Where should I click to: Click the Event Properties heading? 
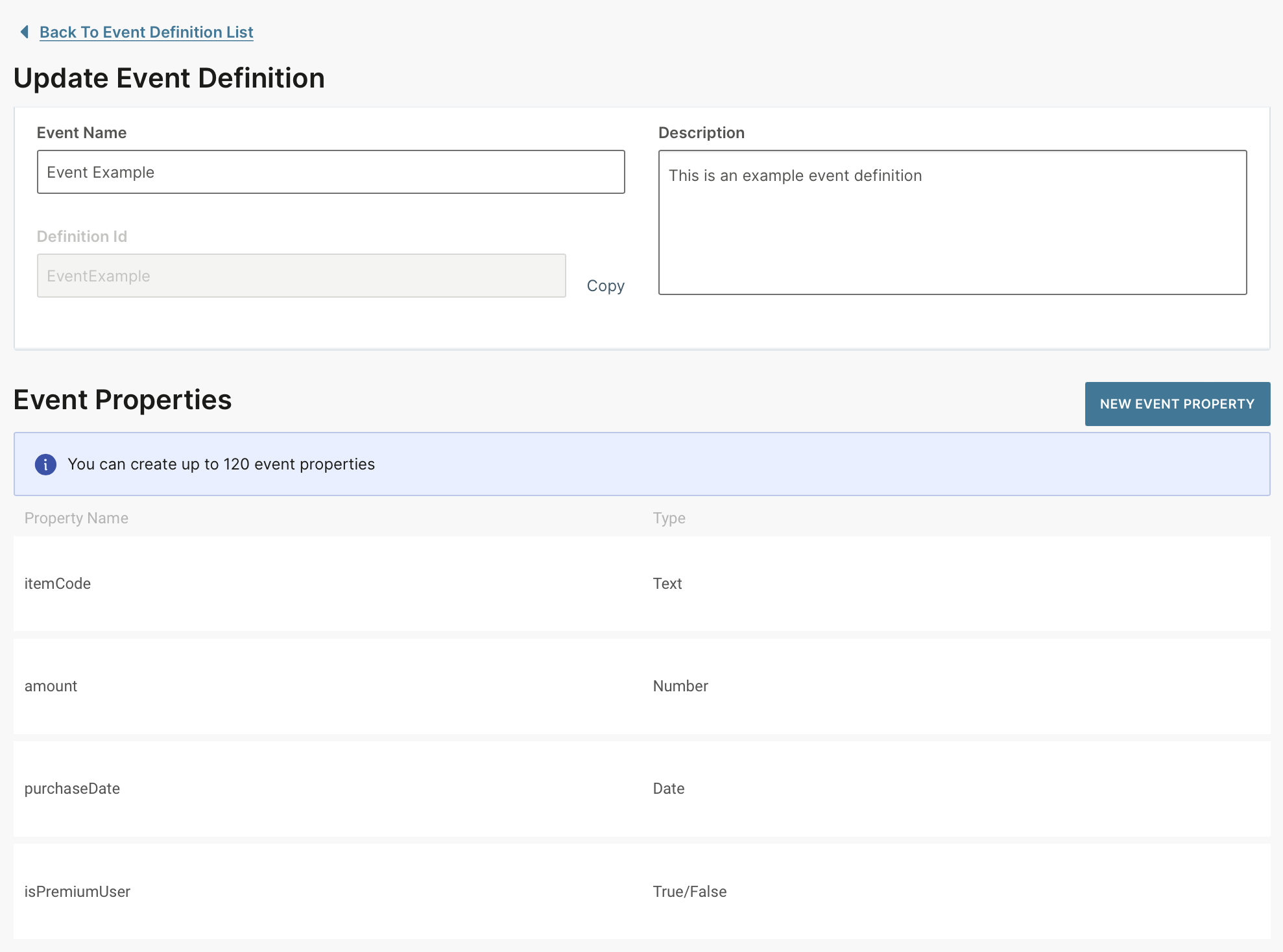point(123,399)
